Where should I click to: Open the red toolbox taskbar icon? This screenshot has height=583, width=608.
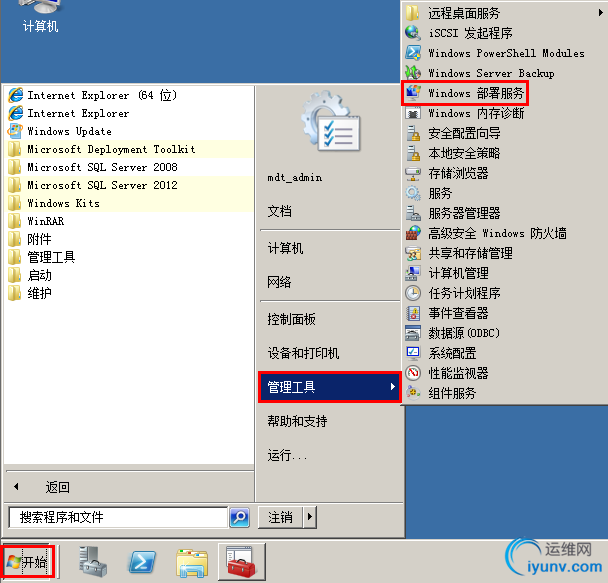tap(242, 561)
